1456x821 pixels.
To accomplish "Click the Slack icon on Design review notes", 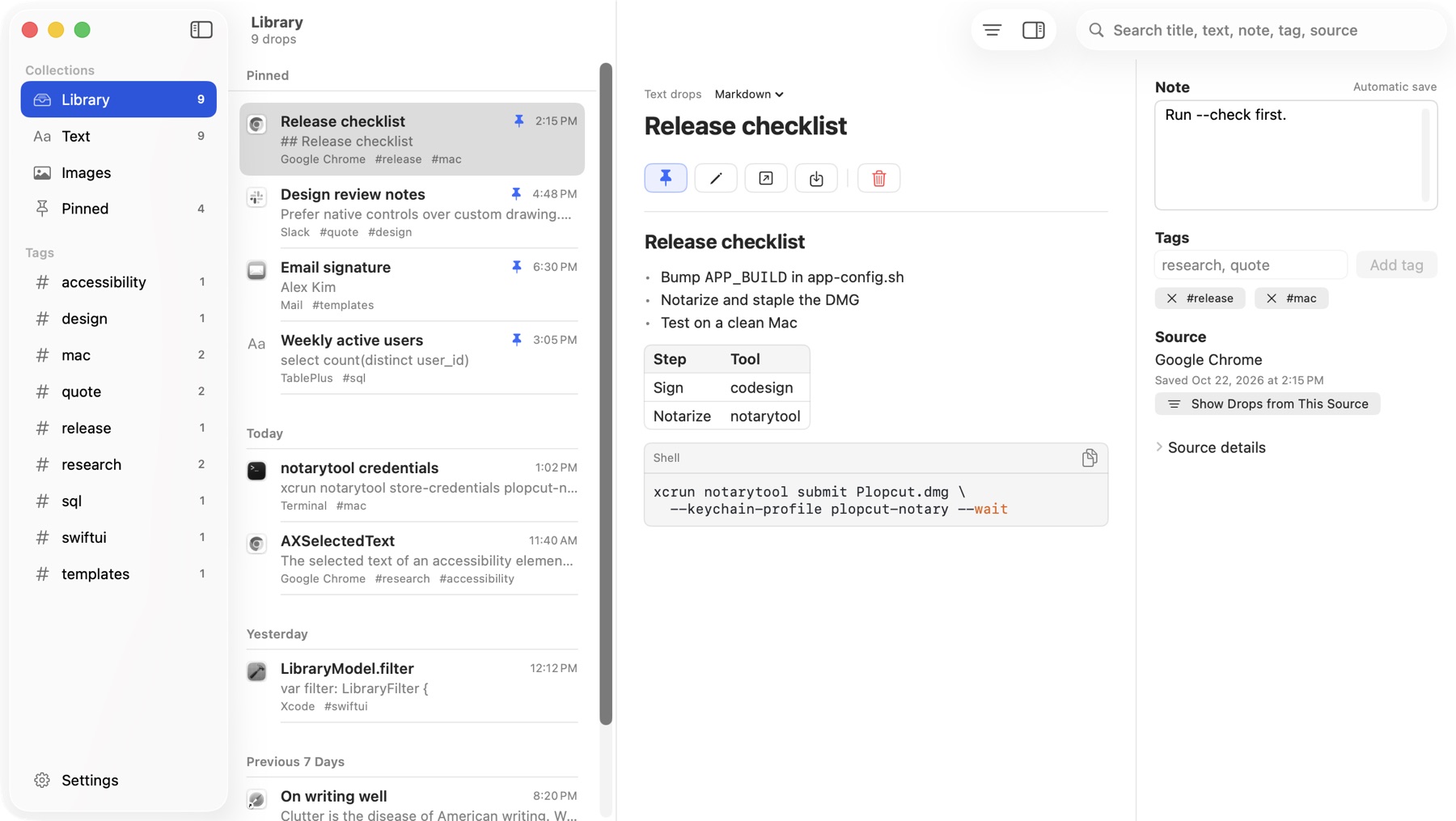I will pos(256,197).
